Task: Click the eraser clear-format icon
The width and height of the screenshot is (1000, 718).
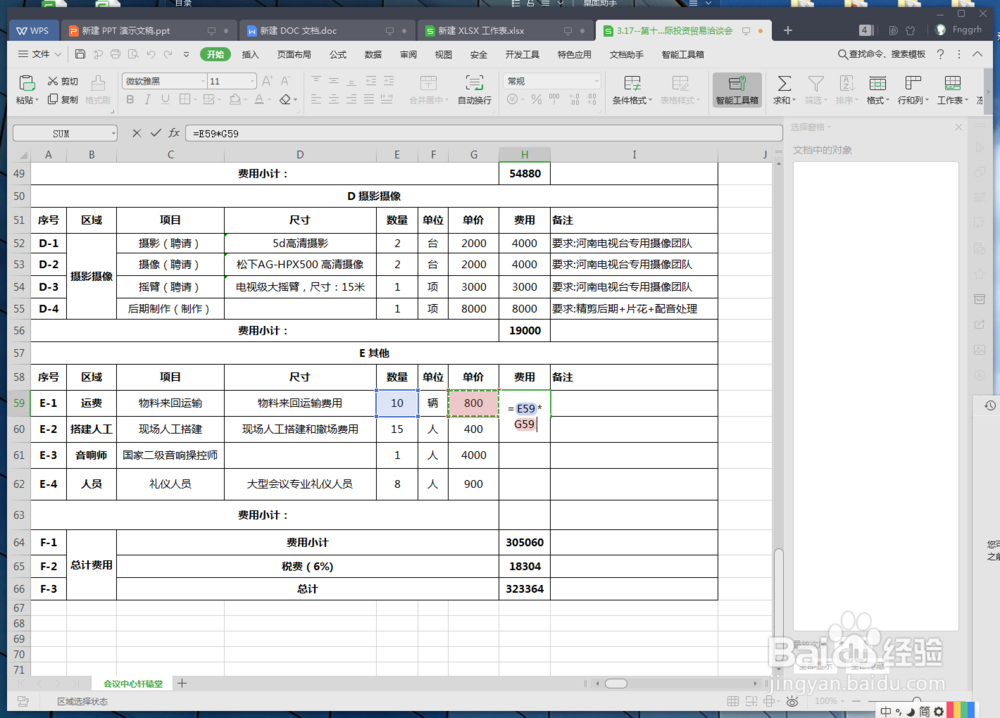Action: tap(286, 99)
